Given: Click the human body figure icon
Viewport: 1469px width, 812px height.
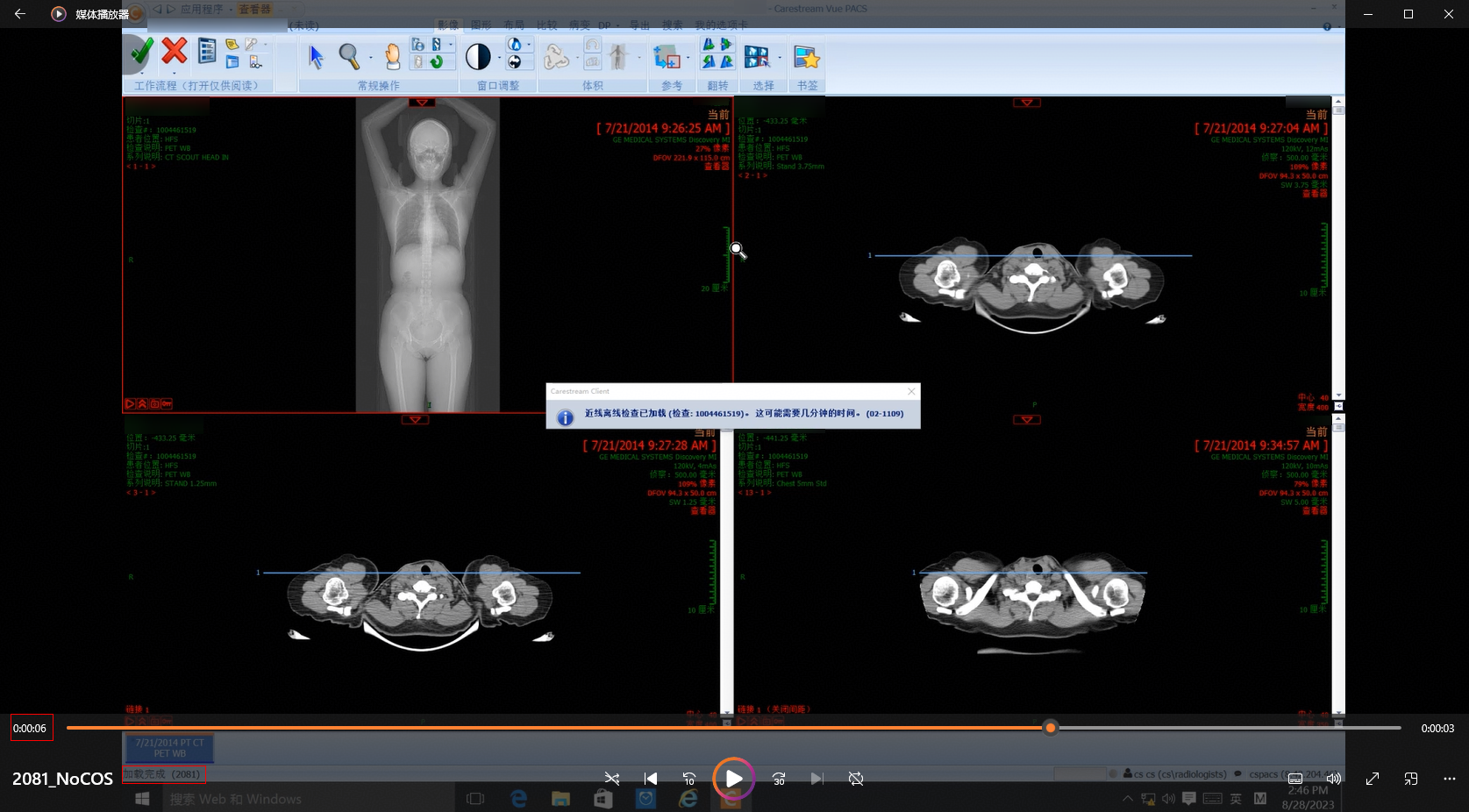Looking at the screenshot, I should pyautogui.click(x=618, y=57).
